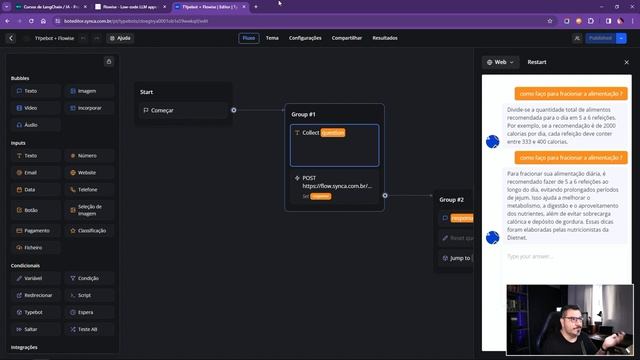The image size is (640, 360).
Task: Add a Classificação input block
Action: (89, 231)
